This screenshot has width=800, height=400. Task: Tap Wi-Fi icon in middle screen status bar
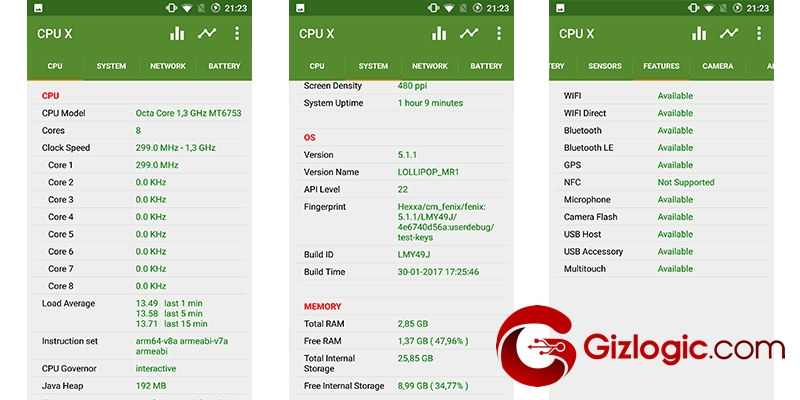(448, 8)
